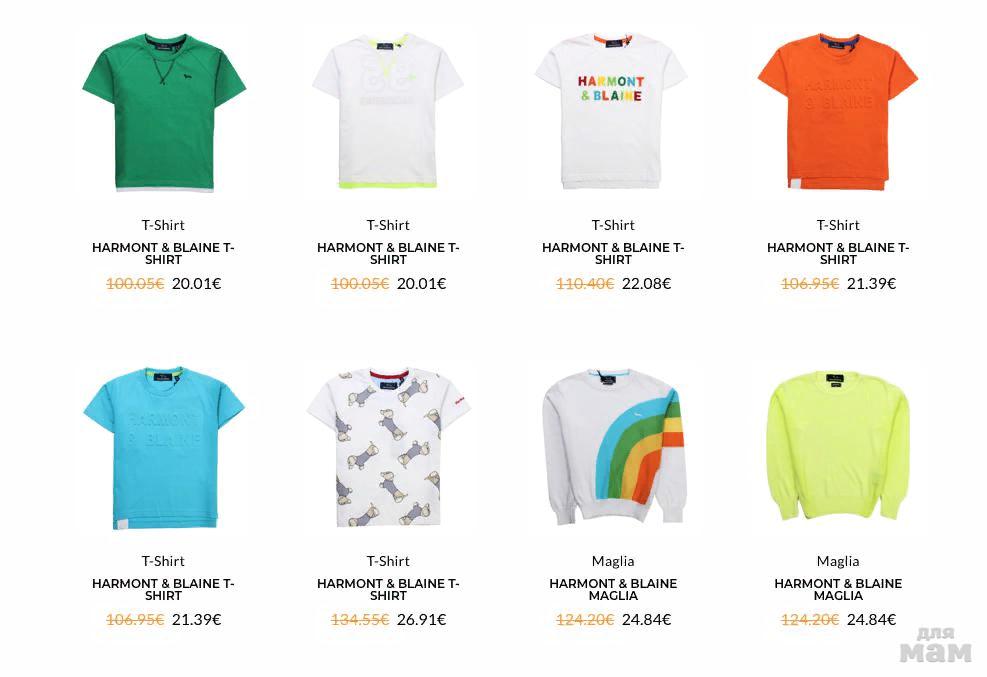The width and height of the screenshot is (987, 677).
Task: View the white T-shirt with multicolor Harmont & Blaine lettering
Action: (x=611, y=111)
